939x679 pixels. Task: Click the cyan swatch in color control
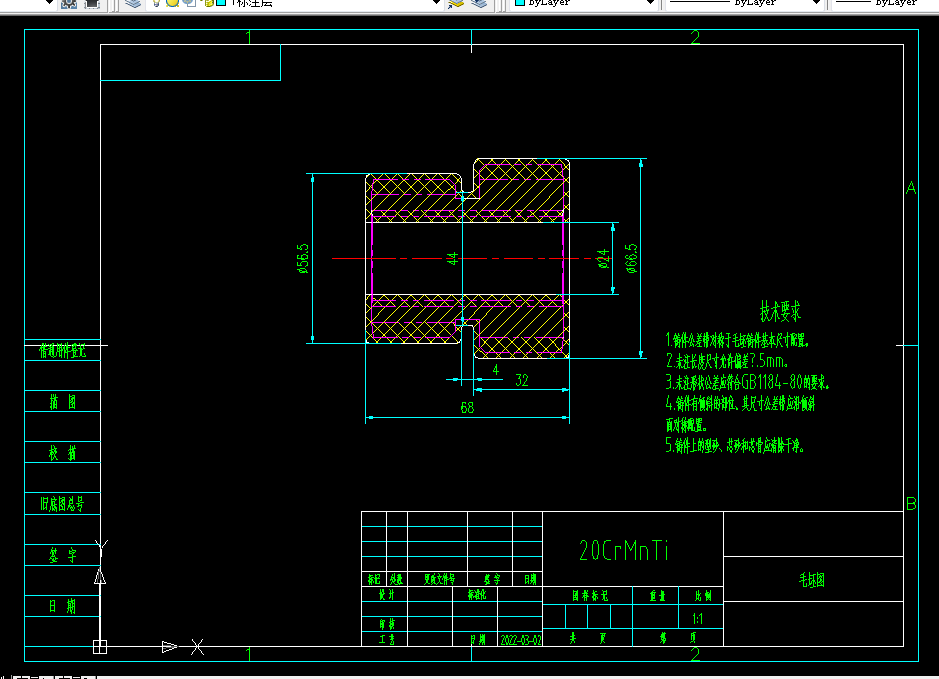(x=520, y=2)
